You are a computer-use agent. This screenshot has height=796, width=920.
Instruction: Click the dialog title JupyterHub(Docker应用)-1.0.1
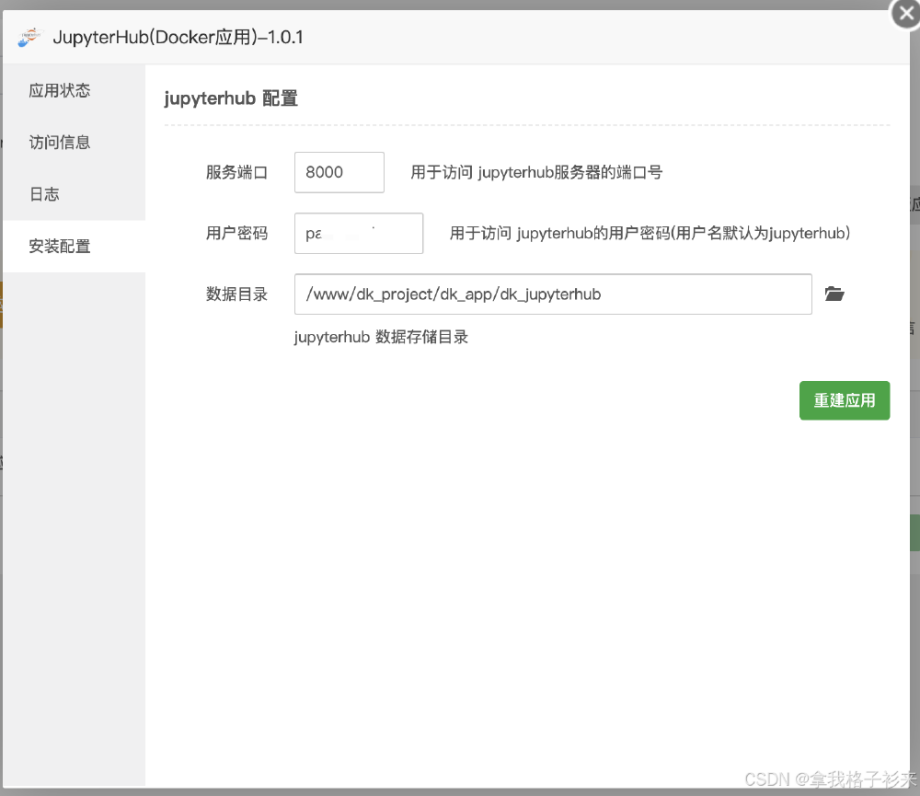pos(178,38)
